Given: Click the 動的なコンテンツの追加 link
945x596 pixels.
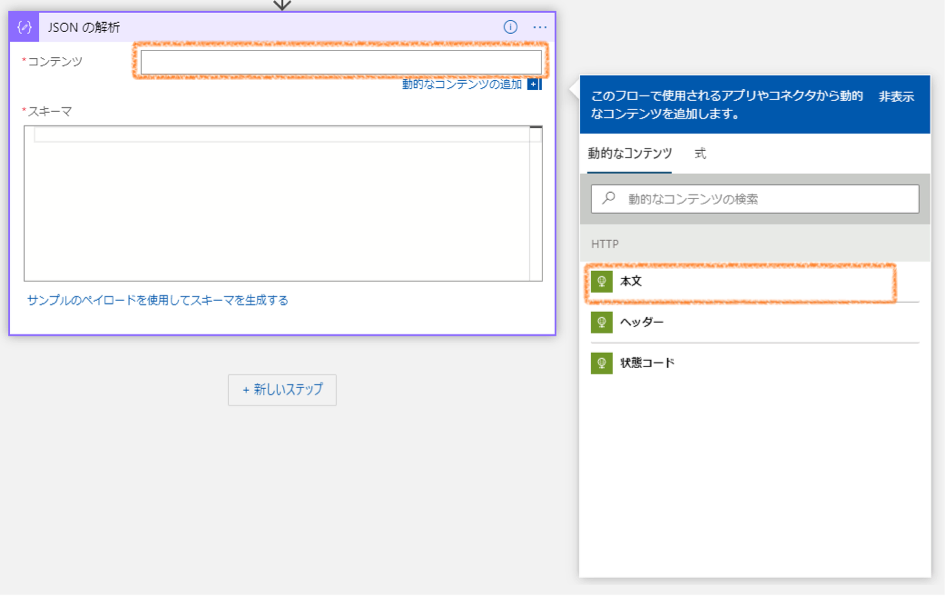Looking at the screenshot, I should pos(462,84).
